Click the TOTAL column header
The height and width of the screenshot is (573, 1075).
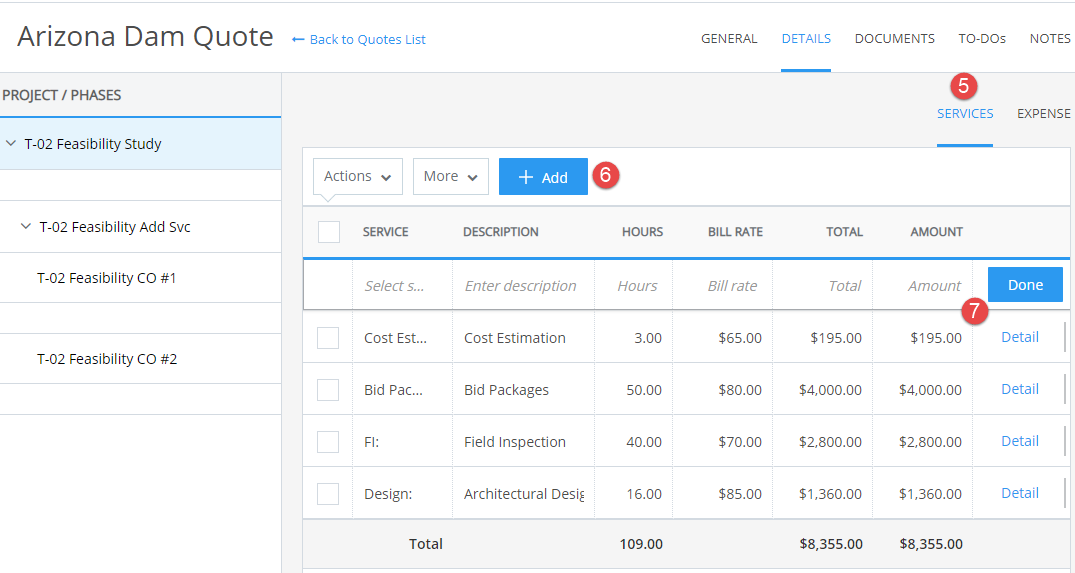click(844, 232)
